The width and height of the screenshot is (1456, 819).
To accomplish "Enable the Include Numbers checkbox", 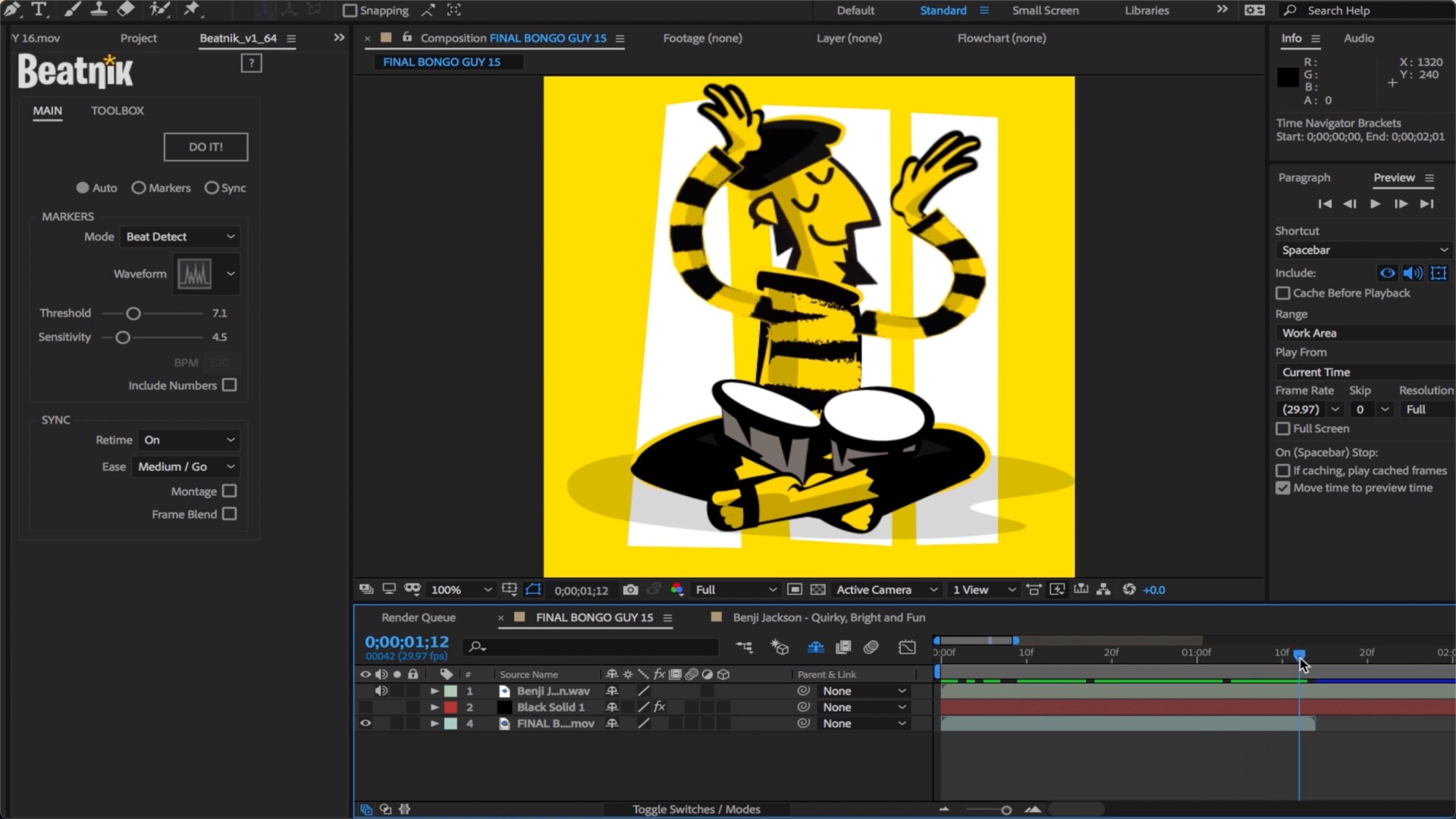I will tap(230, 385).
